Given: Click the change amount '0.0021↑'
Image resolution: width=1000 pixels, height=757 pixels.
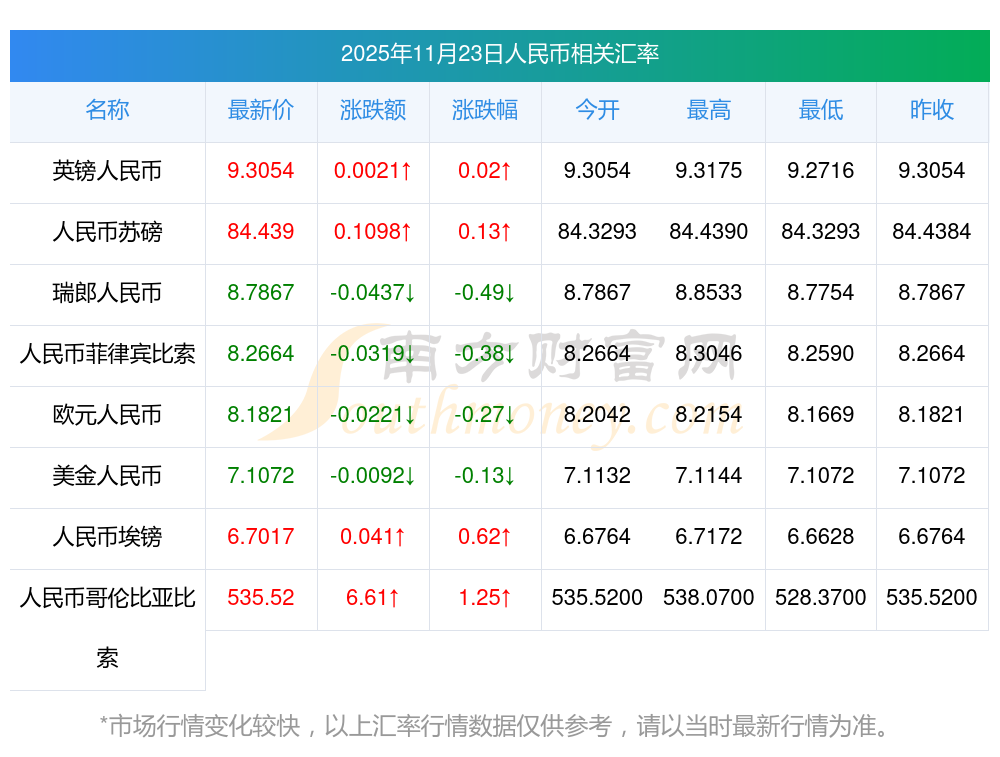Looking at the screenshot, I should click(x=373, y=171).
